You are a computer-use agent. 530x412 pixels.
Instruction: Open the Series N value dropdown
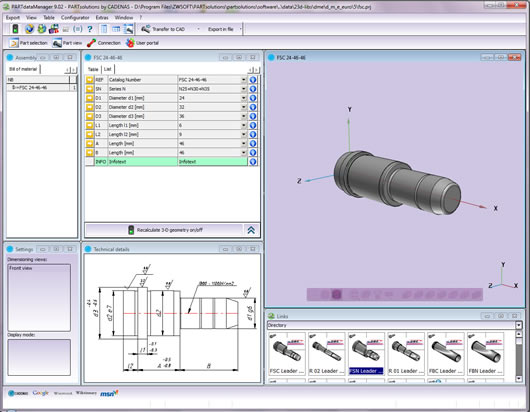tap(244, 89)
